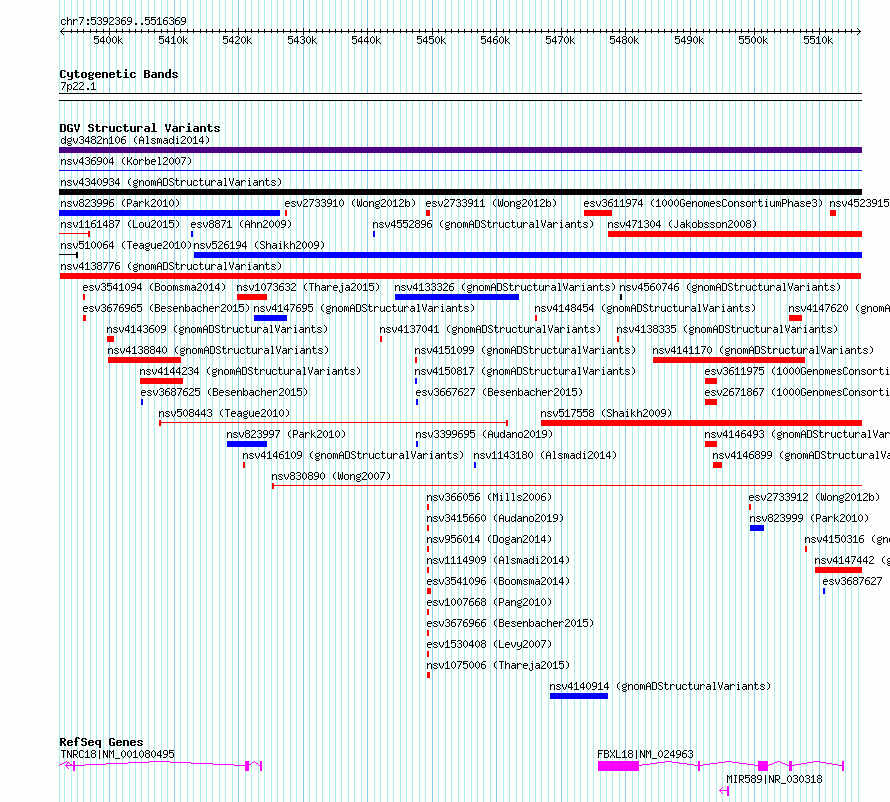Select the nsv471304 (Jakobsson2008) label
This screenshot has width=890, height=802.
click(682, 224)
